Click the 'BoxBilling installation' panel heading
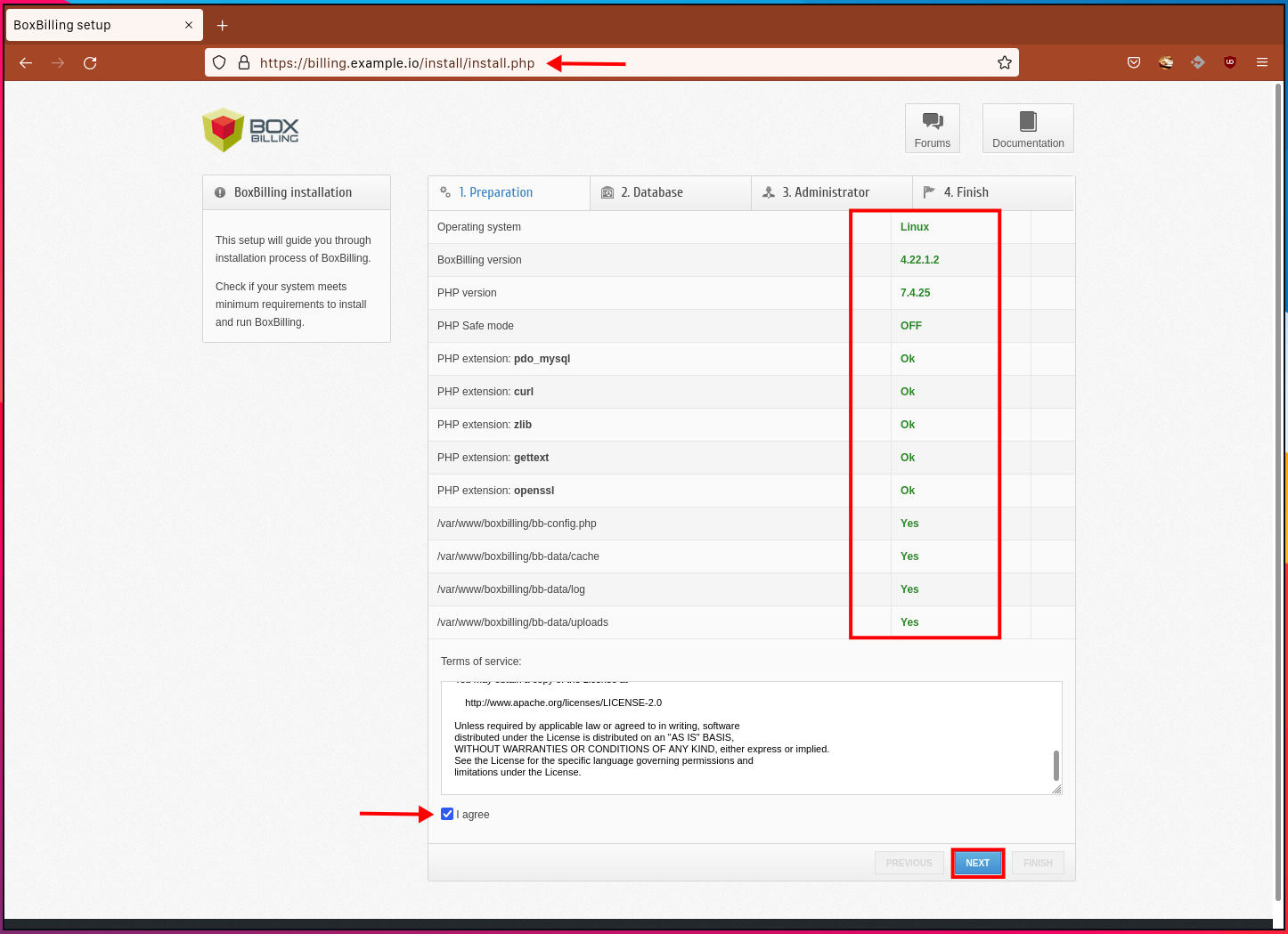 tap(293, 192)
